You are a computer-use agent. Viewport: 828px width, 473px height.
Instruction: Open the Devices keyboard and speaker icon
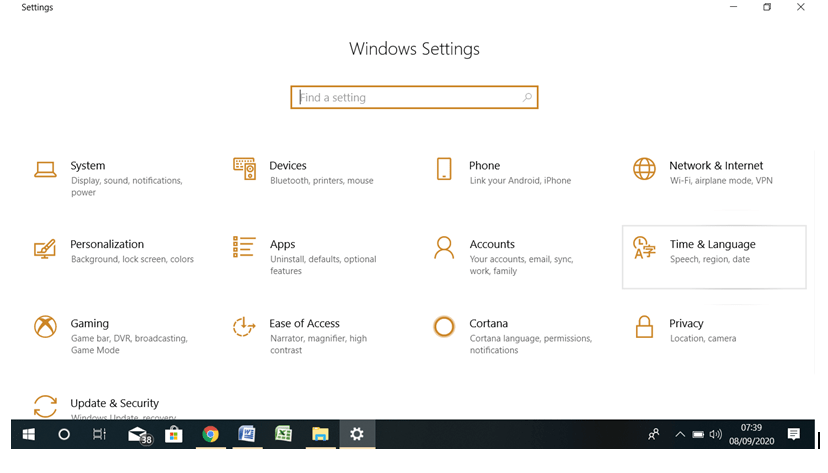coord(244,169)
